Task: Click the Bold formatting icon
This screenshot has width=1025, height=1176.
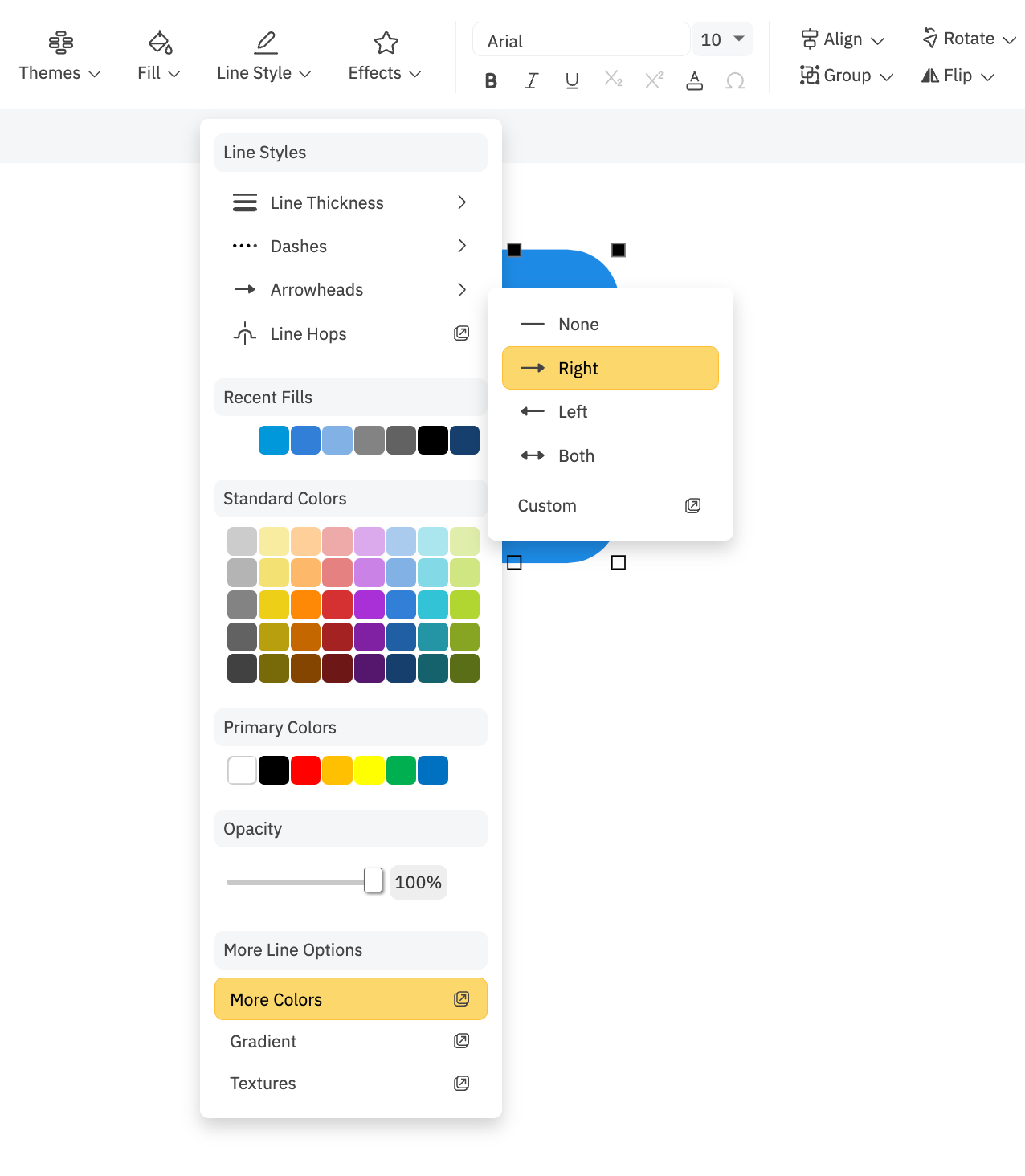Action: click(x=491, y=80)
